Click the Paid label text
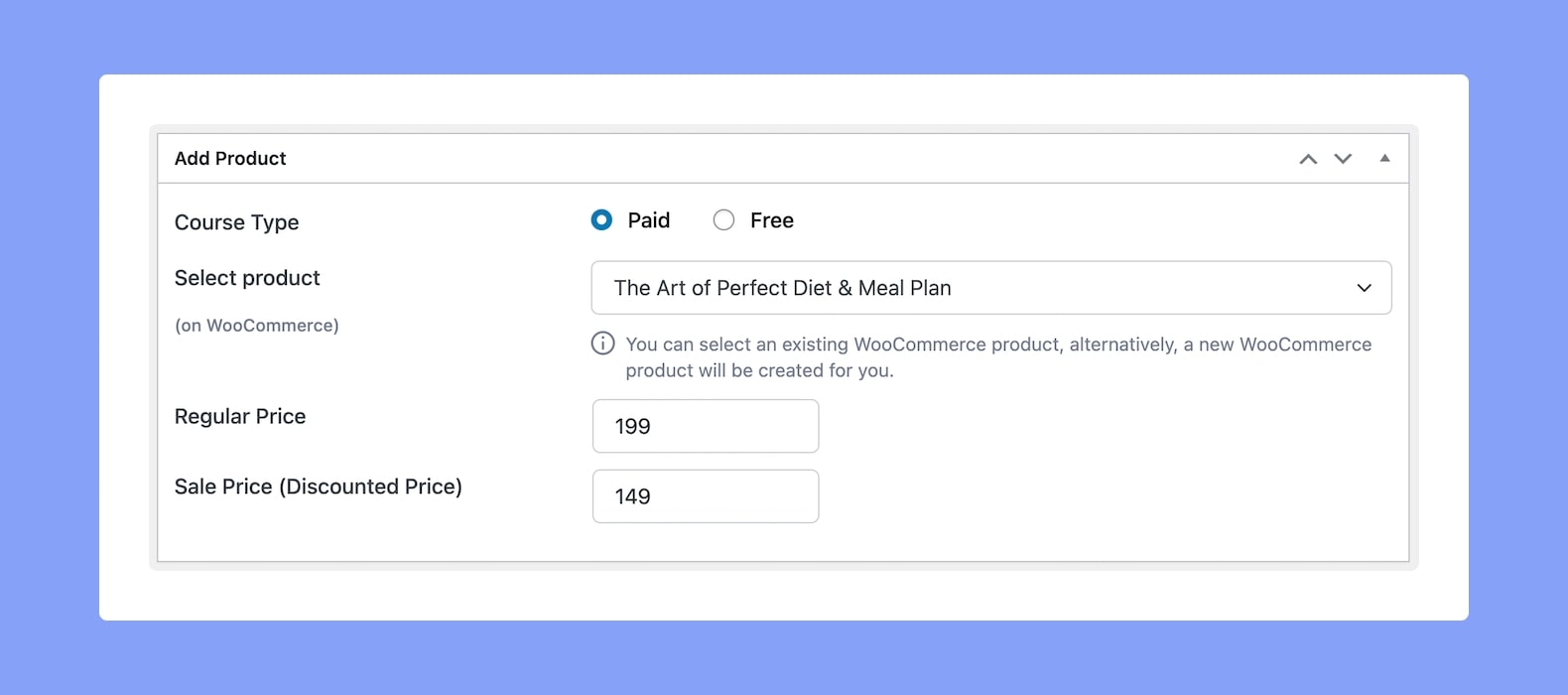Viewport: 1568px width, 695px height. pyautogui.click(x=649, y=220)
